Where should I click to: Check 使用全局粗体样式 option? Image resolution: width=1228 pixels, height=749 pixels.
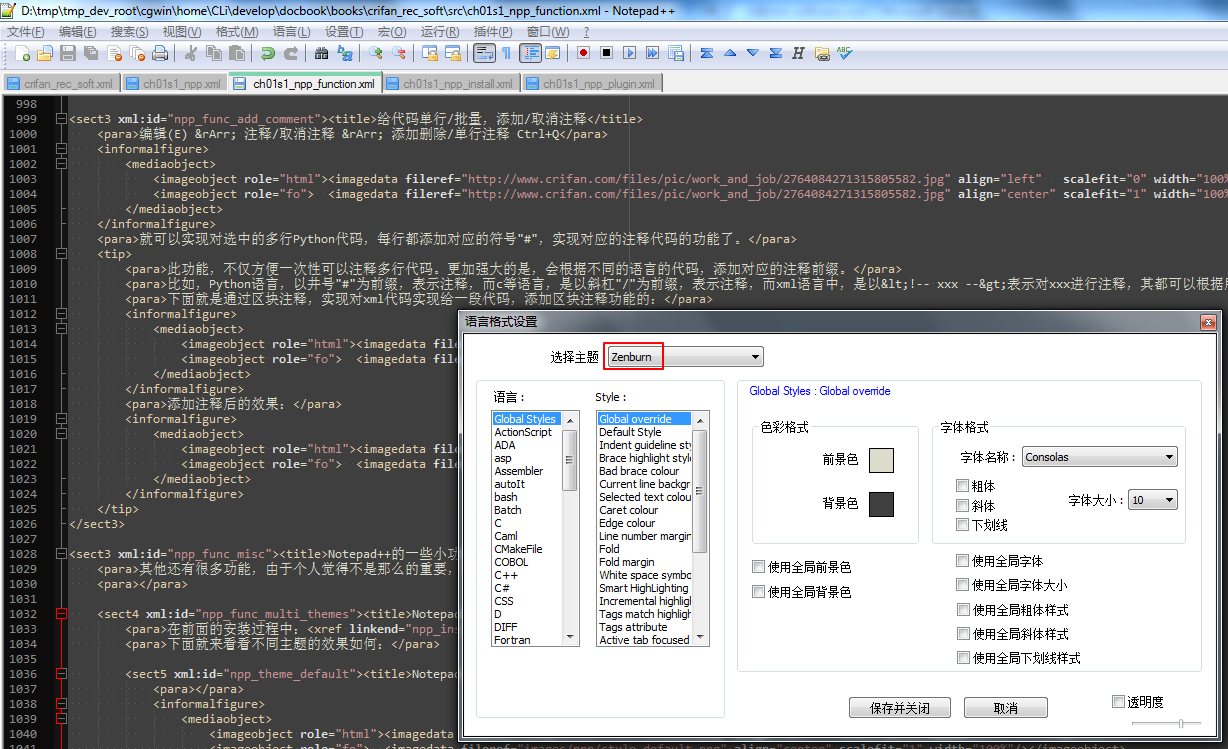962,609
